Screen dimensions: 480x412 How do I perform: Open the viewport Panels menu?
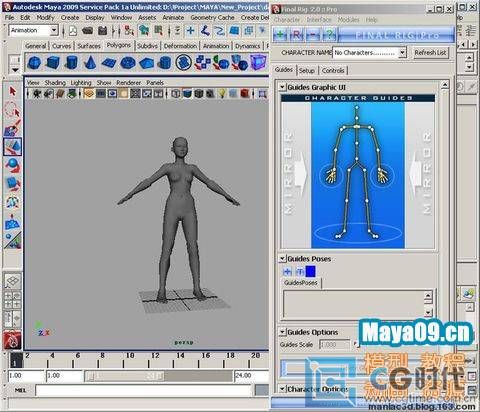point(155,82)
